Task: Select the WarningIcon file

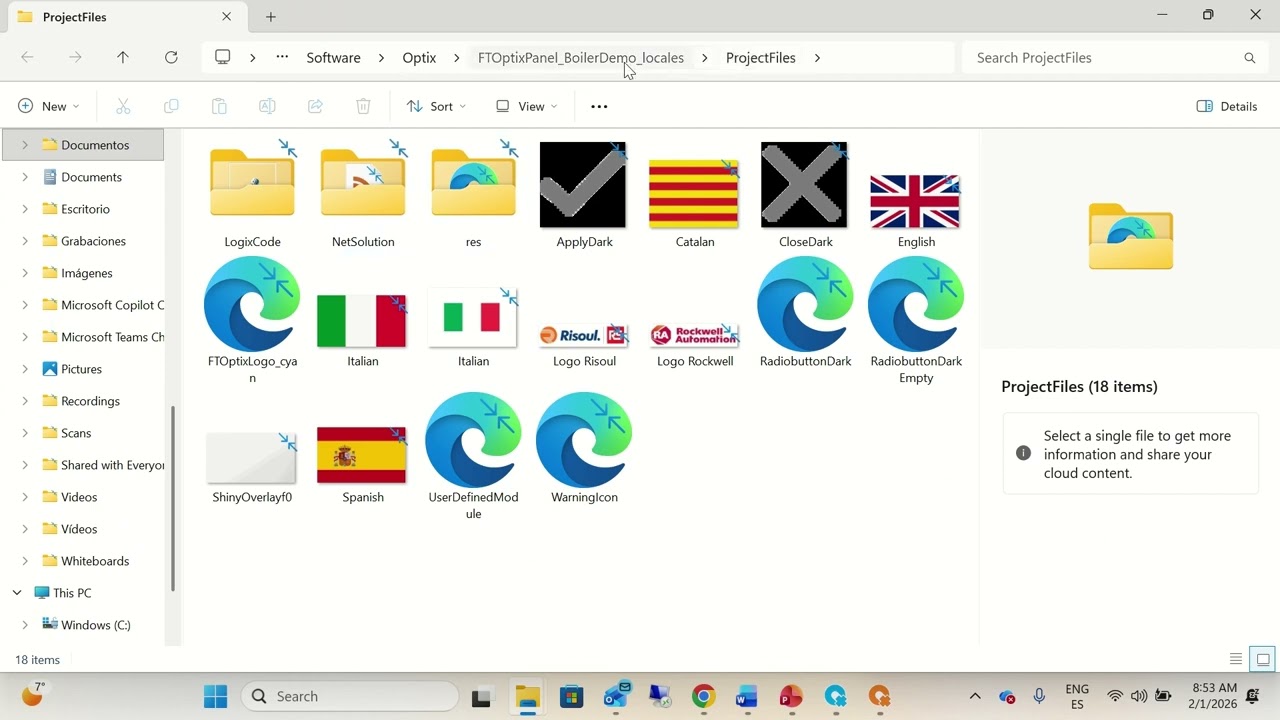Action: click(x=584, y=448)
